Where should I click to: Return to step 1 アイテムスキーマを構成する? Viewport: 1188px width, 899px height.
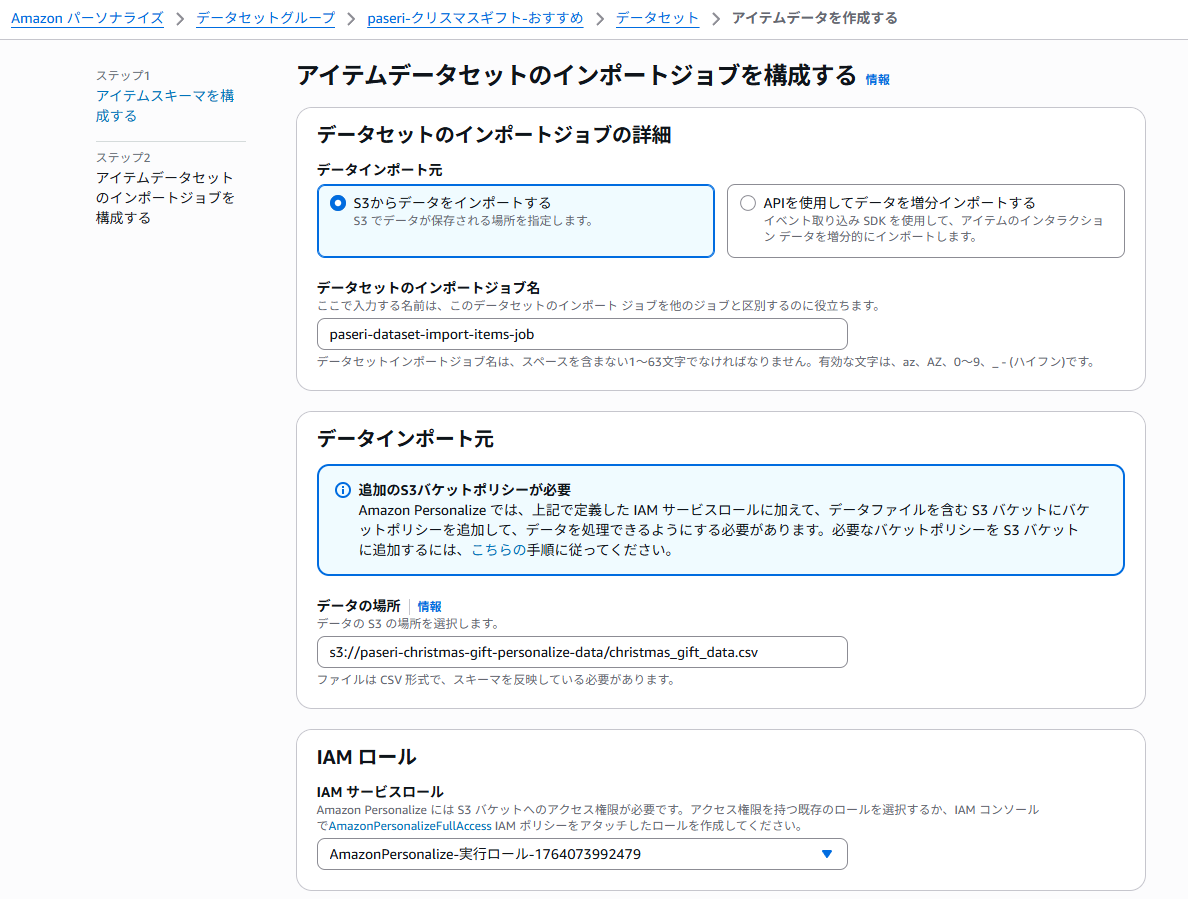click(165, 106)
